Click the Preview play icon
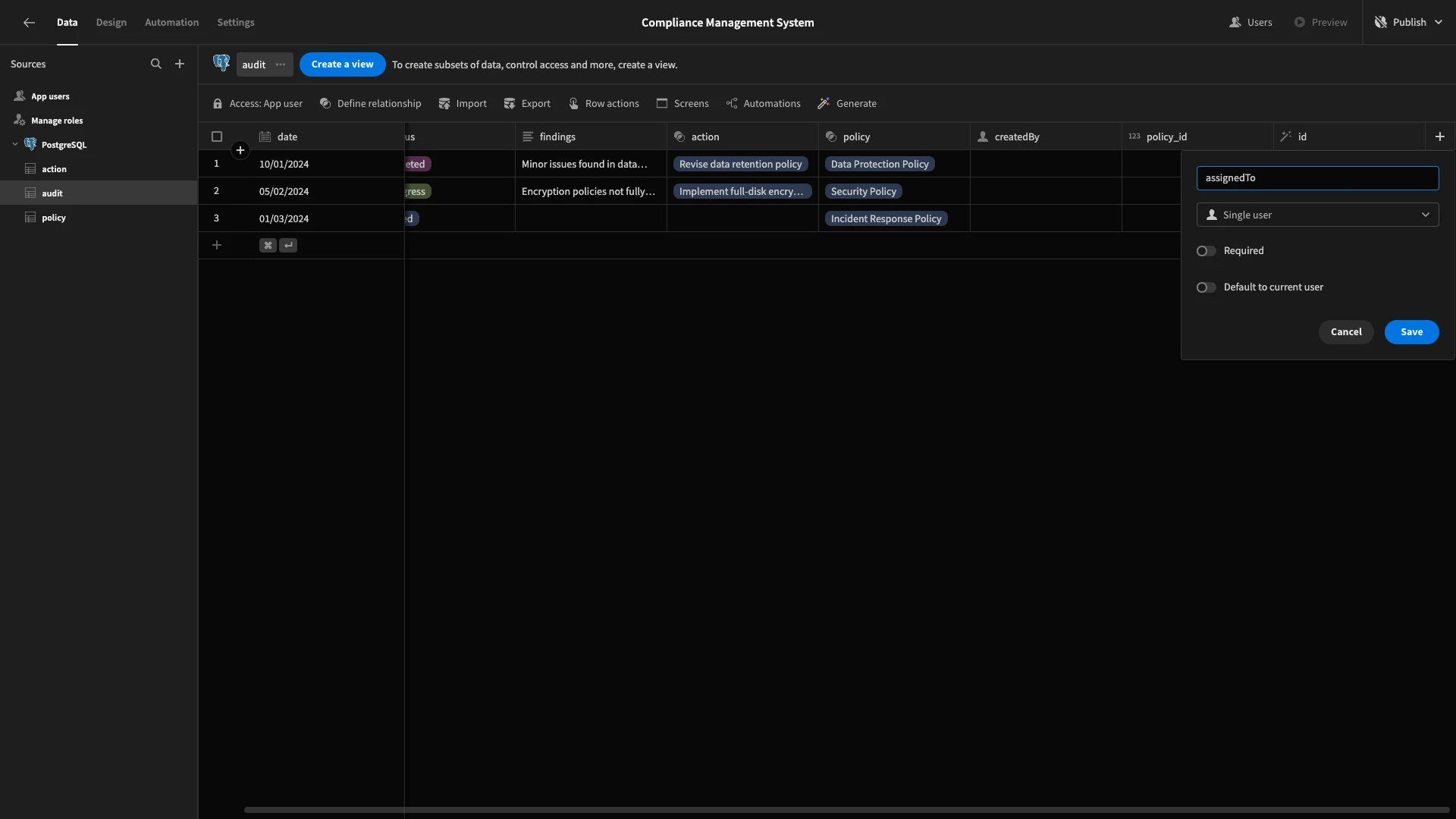The height and width of the screenshot is (819, 1456). (x=1300, y=23)
